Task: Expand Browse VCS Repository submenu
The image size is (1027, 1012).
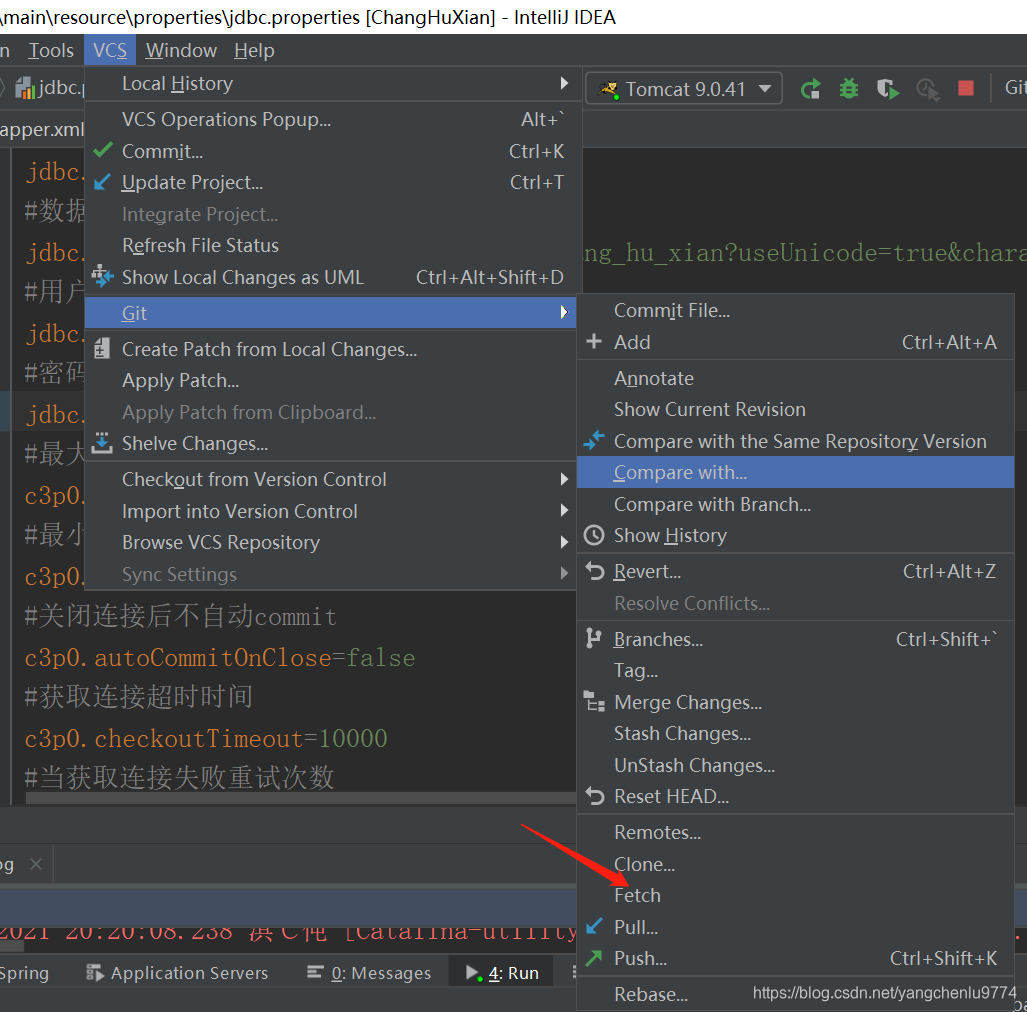Action: coord(331,543)
